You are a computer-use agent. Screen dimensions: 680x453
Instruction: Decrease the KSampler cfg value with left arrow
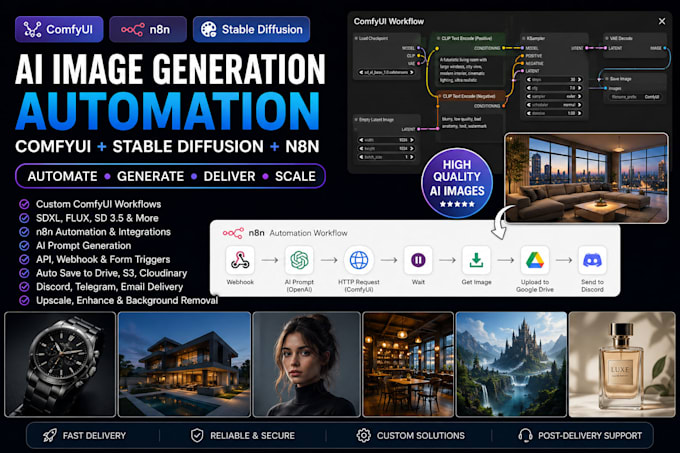[529, 88]
